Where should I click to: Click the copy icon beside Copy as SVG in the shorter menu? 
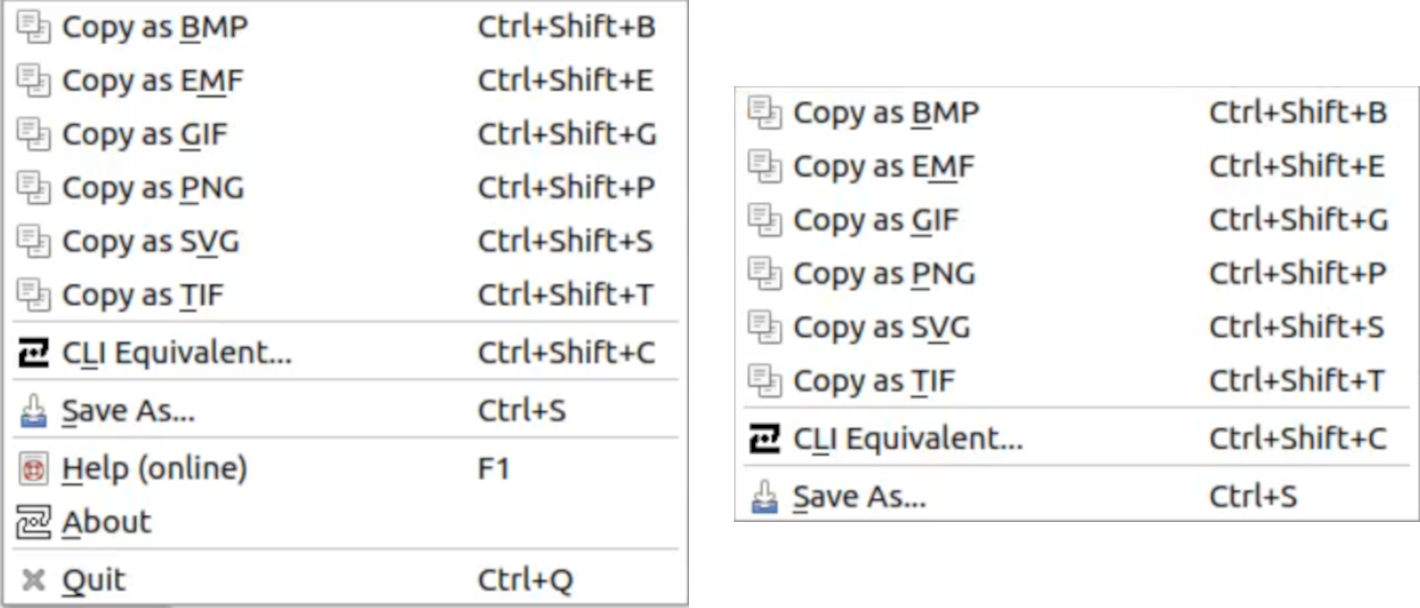tap(764, 327)
